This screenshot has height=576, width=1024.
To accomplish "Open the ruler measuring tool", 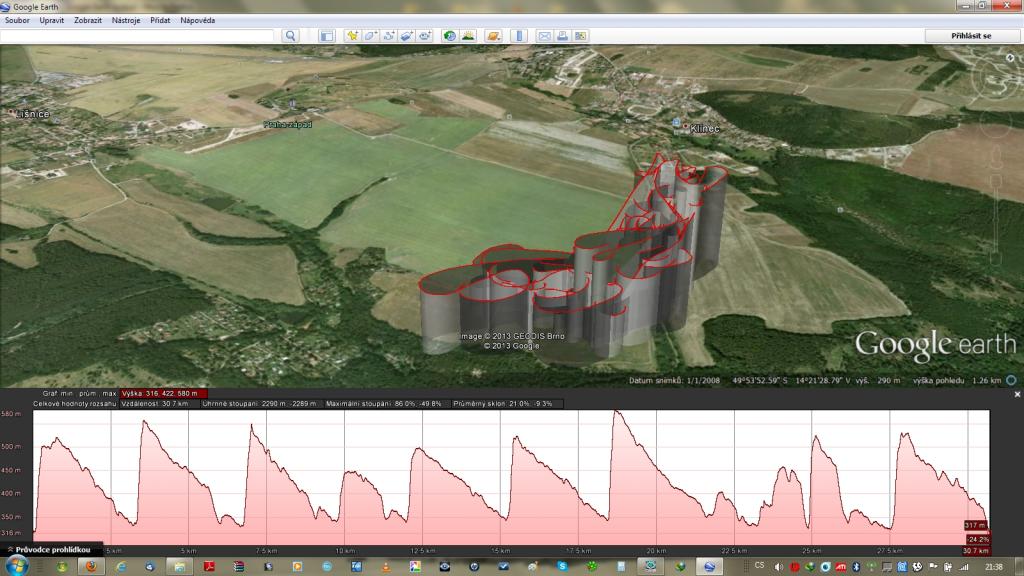I will click(x=518, y=36).
